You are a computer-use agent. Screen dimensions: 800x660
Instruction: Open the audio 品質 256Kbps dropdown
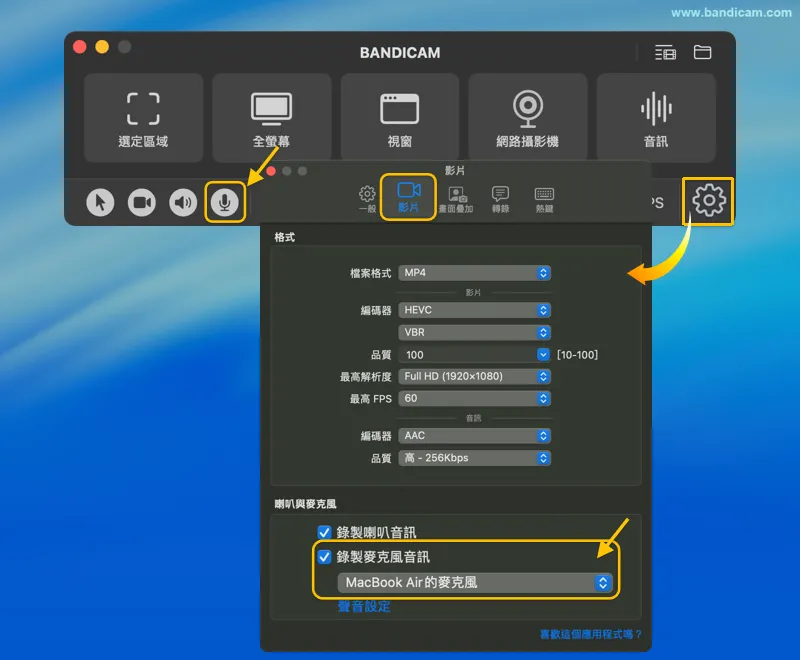click(x=474, y=458)
